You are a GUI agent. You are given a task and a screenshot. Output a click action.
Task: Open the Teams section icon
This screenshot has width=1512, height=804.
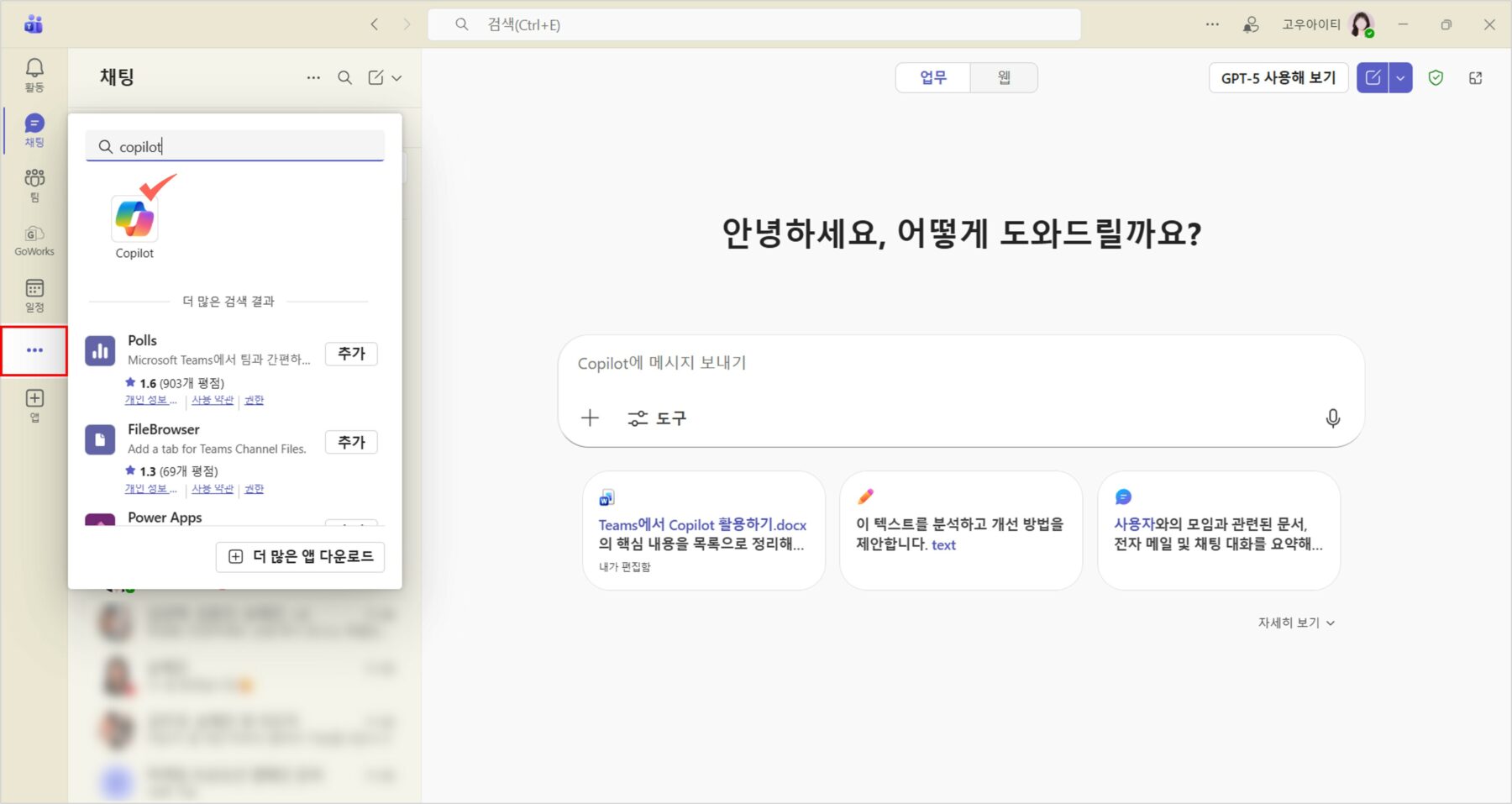(34, 184)
